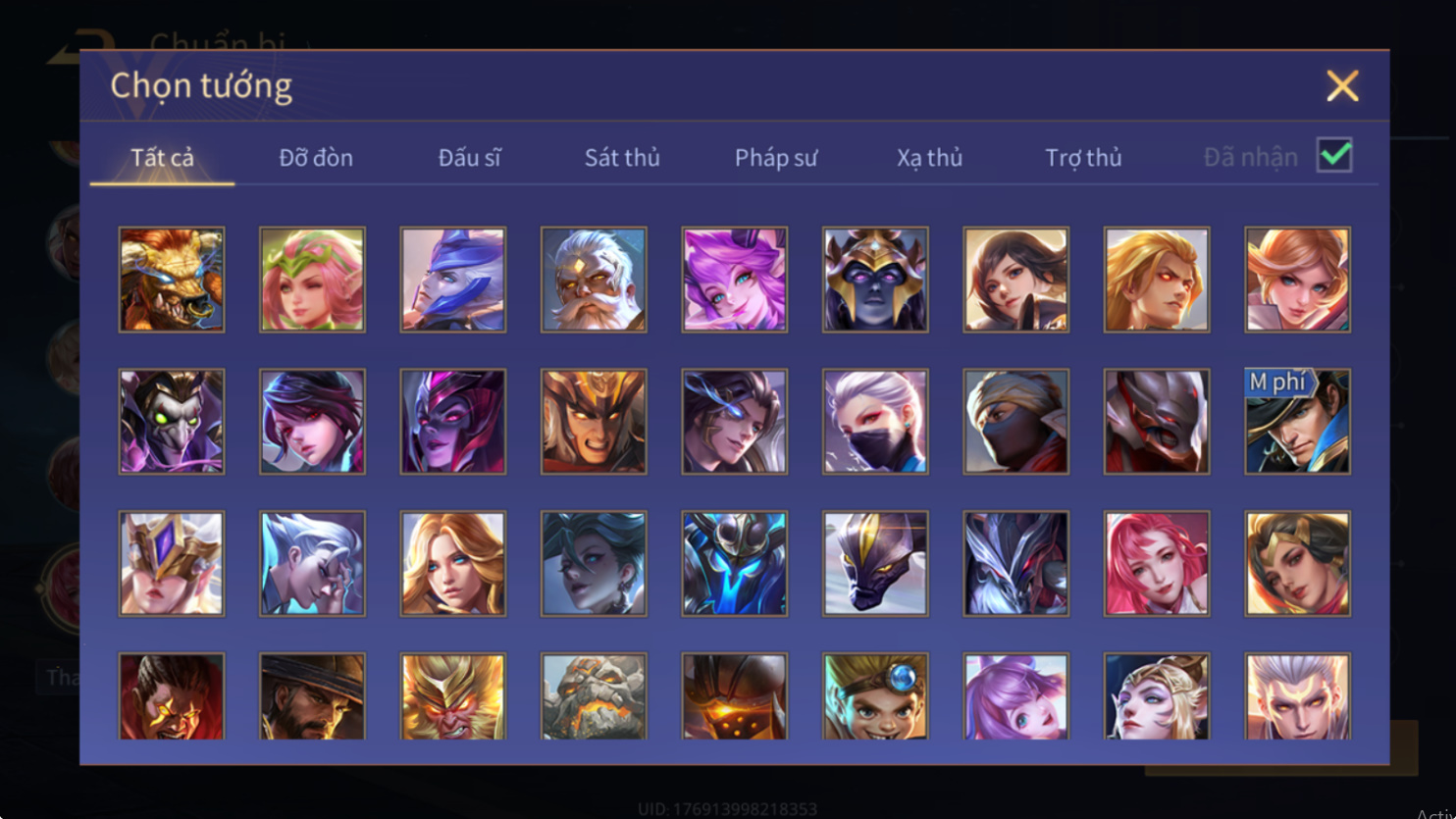Toggle the 'Đã nhận' checkbox
The height and width of the screenshot is (819, 1456).
(x=1334, y=155)
